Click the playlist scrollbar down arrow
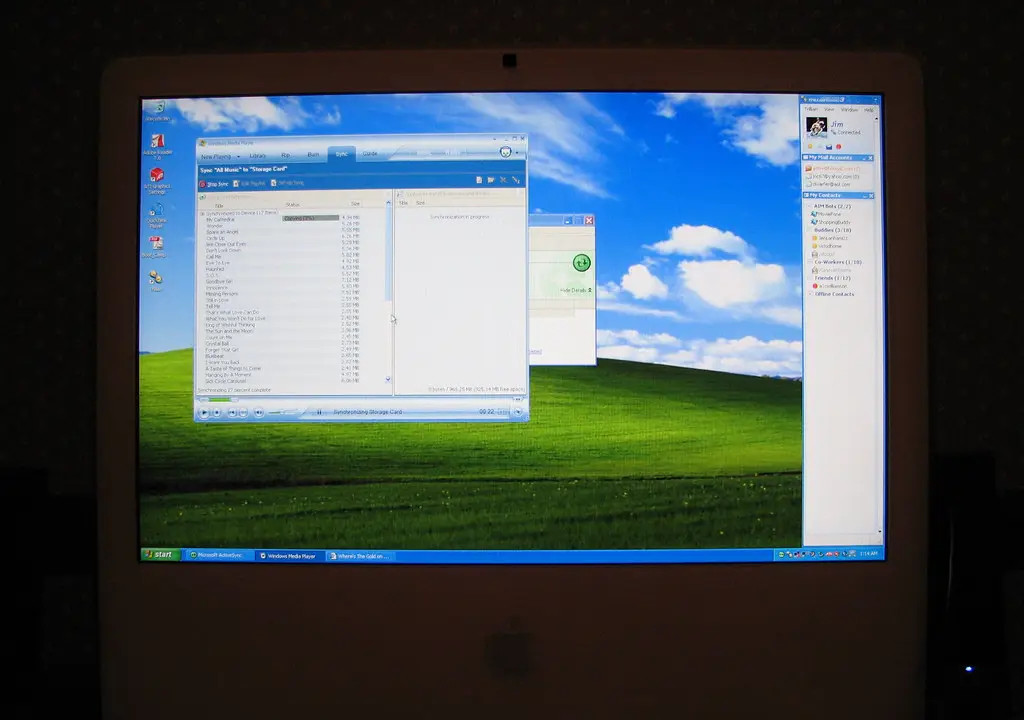The image size is (1024, 720). pos(388,380)
